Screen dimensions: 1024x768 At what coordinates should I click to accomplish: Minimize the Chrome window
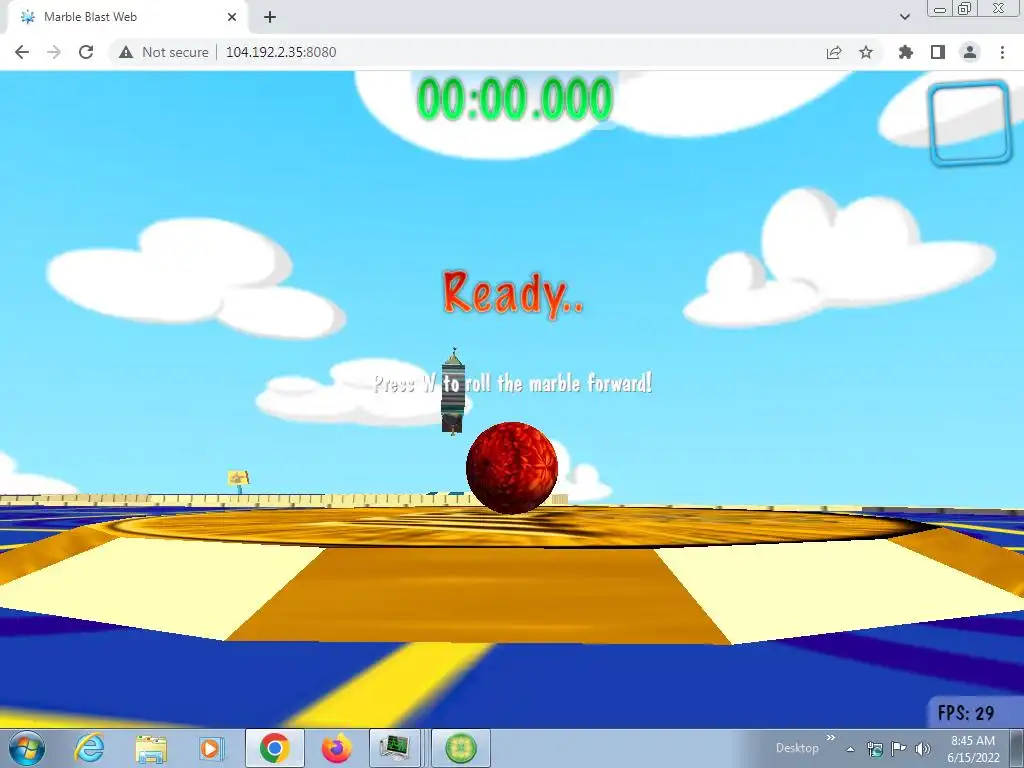click(940, 9)
